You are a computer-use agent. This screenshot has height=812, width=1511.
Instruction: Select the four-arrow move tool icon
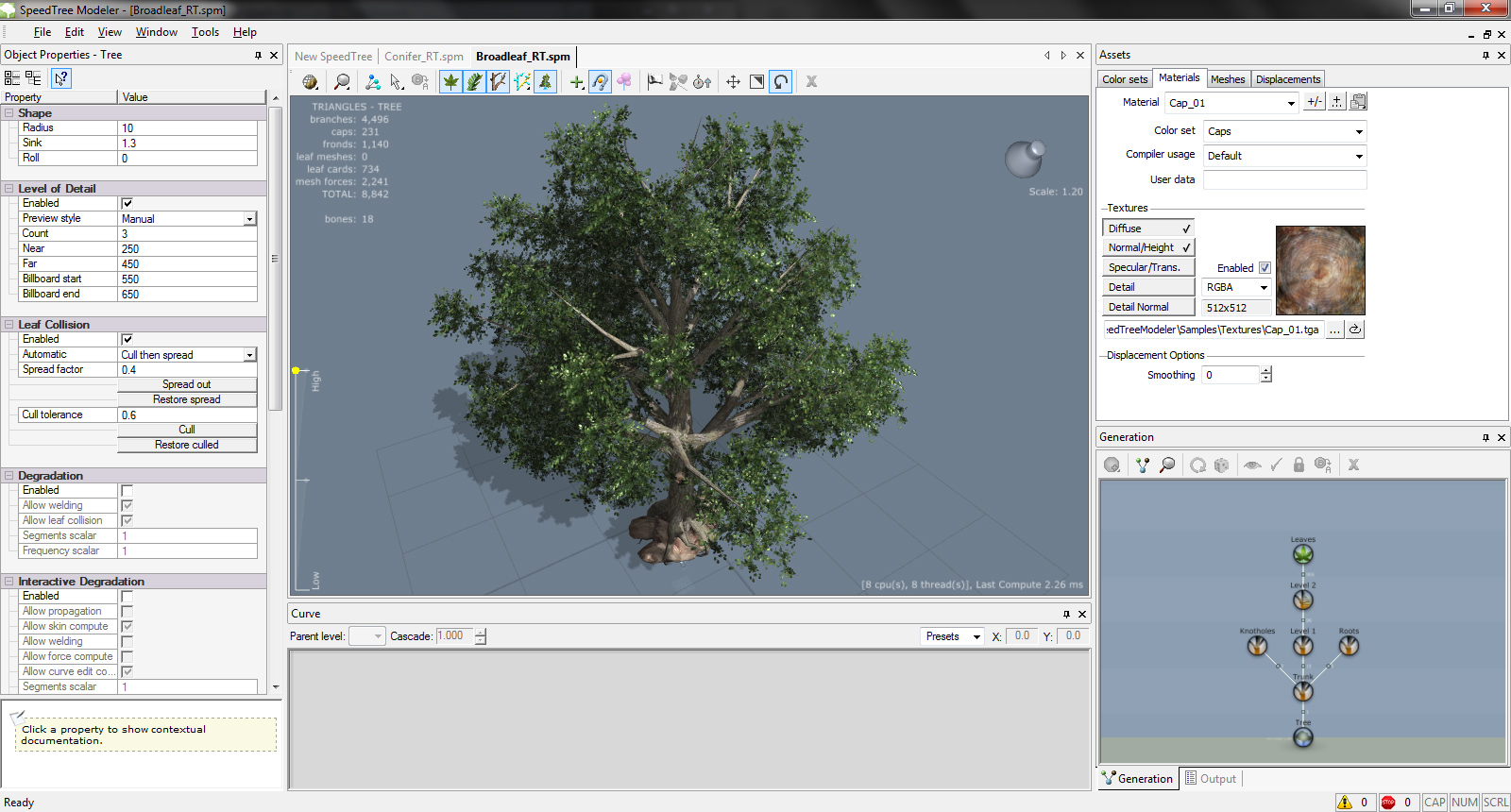tap(733, 82)
